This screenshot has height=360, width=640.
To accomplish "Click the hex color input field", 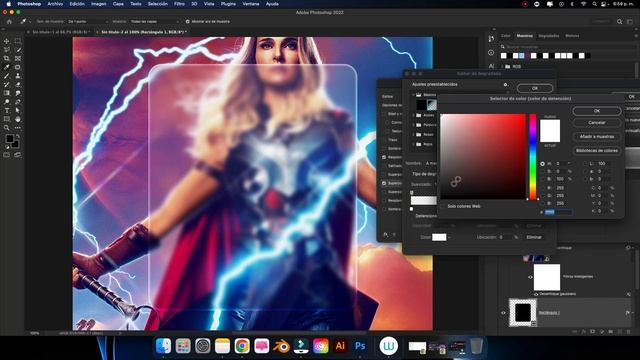I will point(558,212).
